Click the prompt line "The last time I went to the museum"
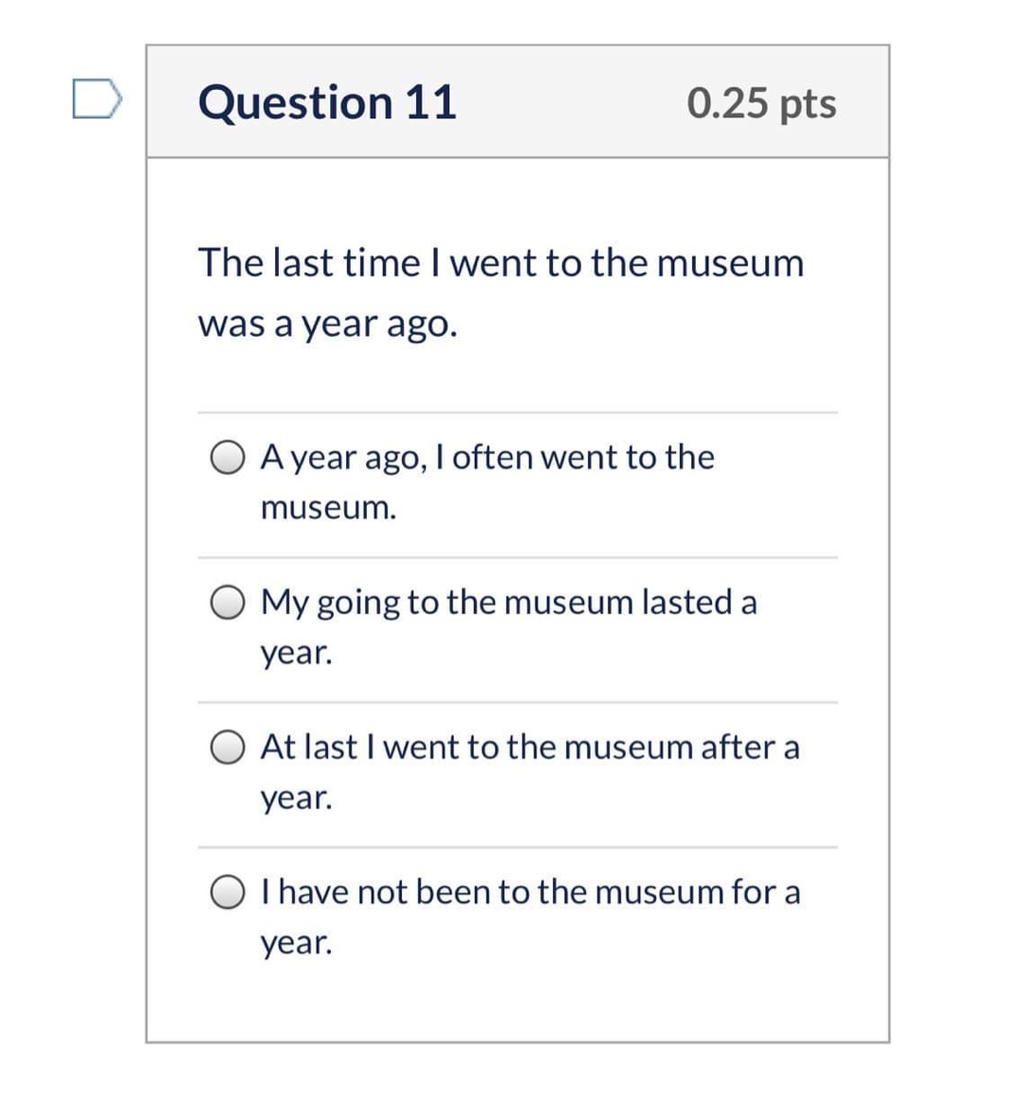 [500, 264]
